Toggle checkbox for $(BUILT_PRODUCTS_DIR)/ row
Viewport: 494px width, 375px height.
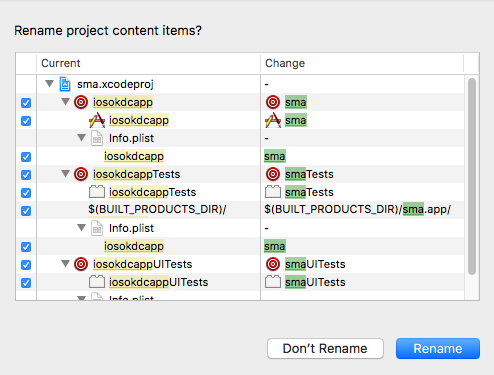click(26, 211)
